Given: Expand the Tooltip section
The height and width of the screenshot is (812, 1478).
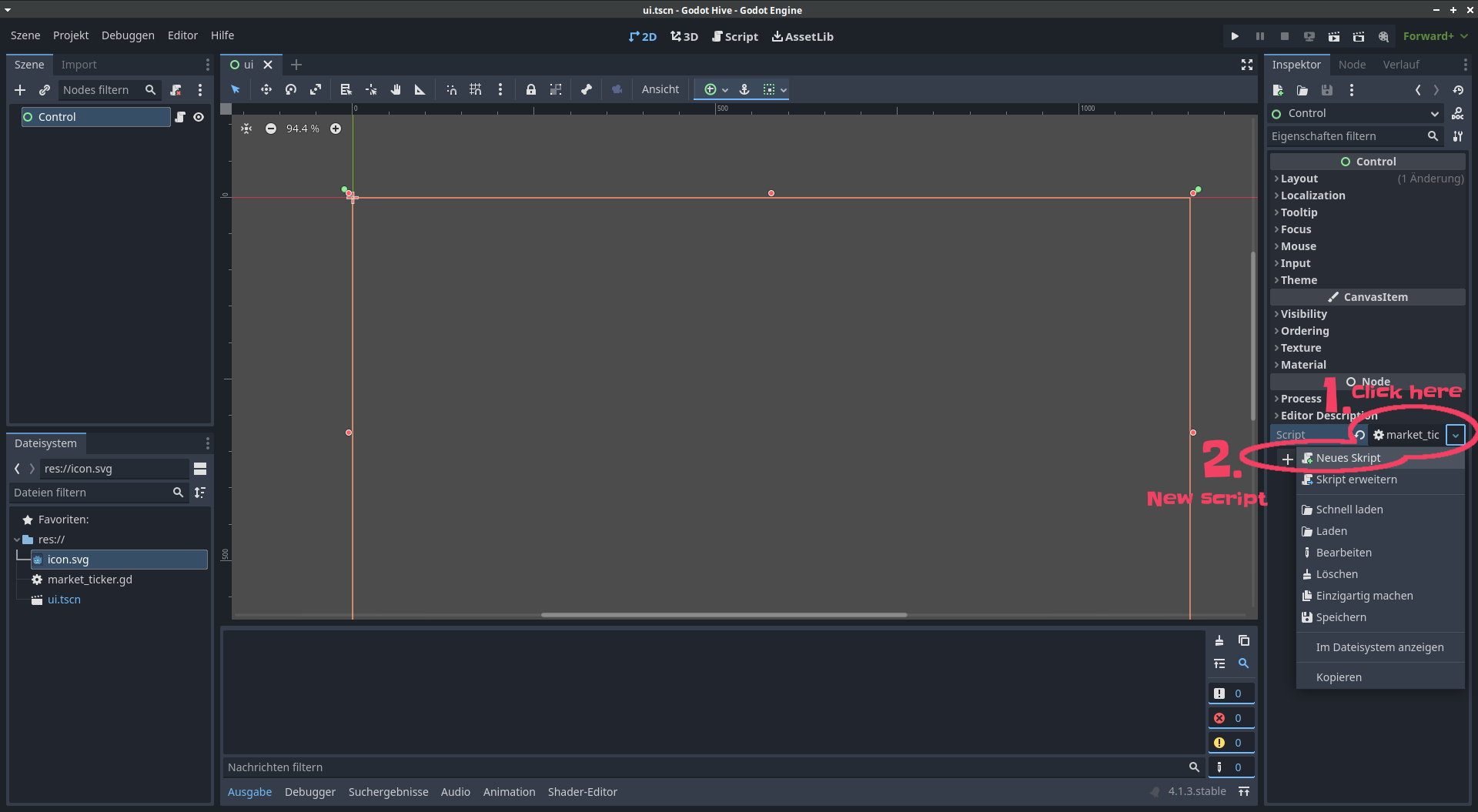Looking at the screenshot, I should [x=1368, y=212].
